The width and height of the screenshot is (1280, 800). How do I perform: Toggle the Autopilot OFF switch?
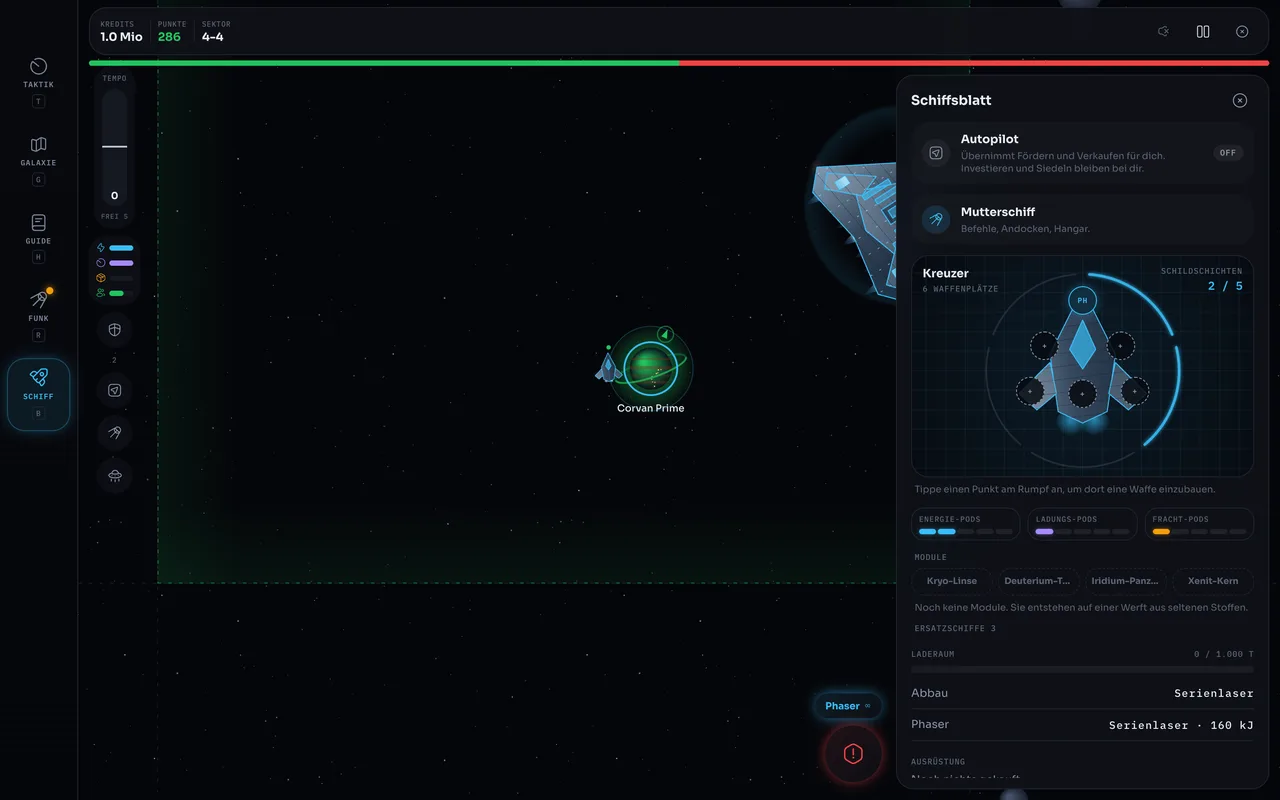(x=1228, y=153)
